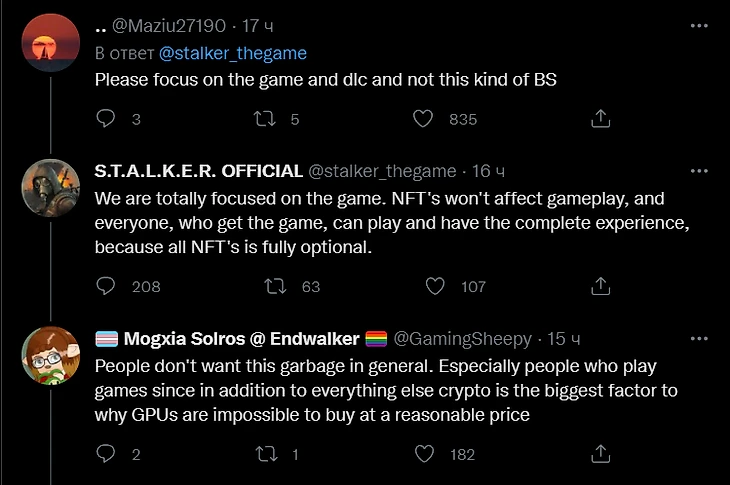Open S.T.A.L.K.E.R. OFFICIAL profile name

click(x=198, y=172)
